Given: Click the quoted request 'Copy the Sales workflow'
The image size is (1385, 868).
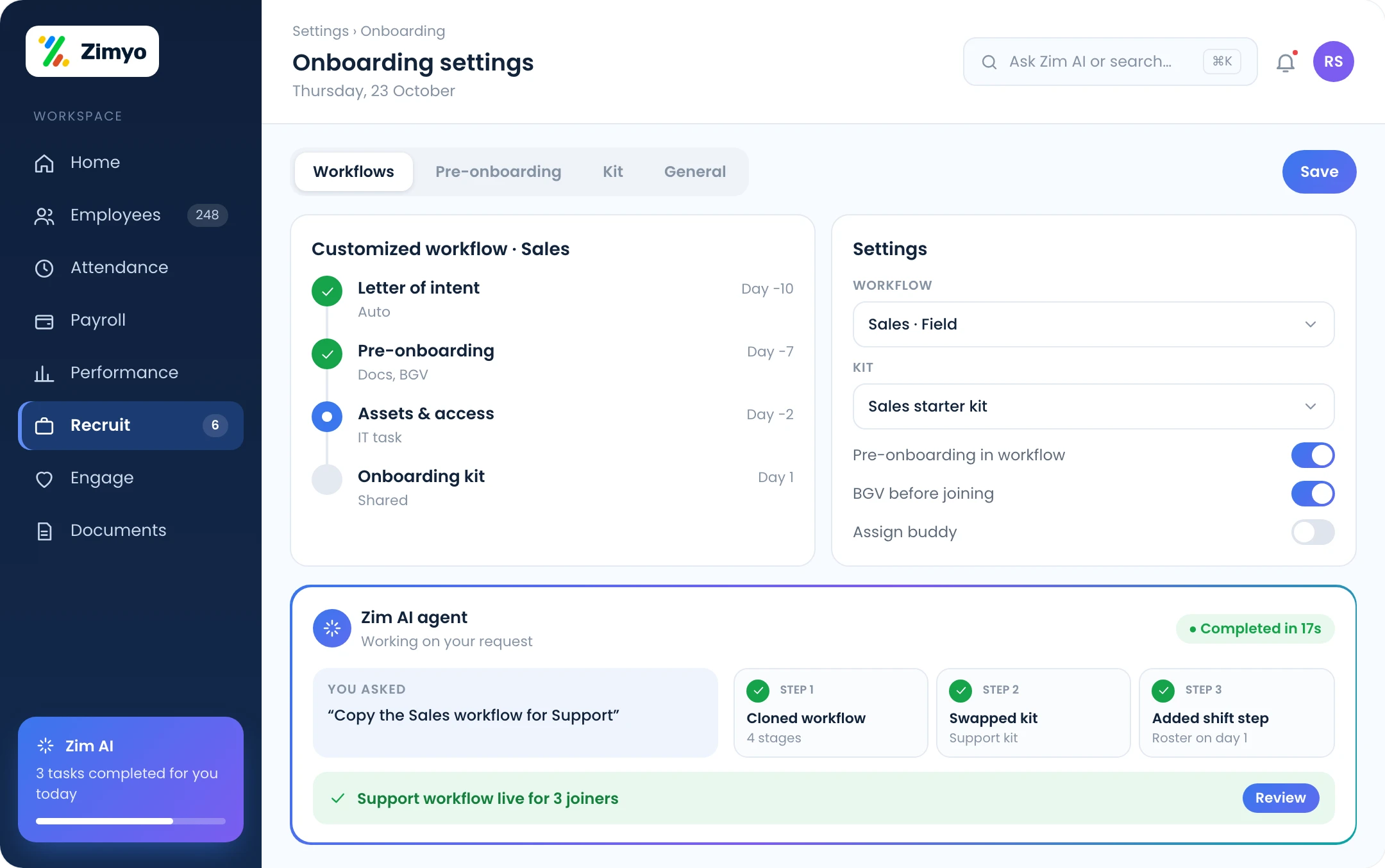Looking at the screenshot, I should [473, 715].
